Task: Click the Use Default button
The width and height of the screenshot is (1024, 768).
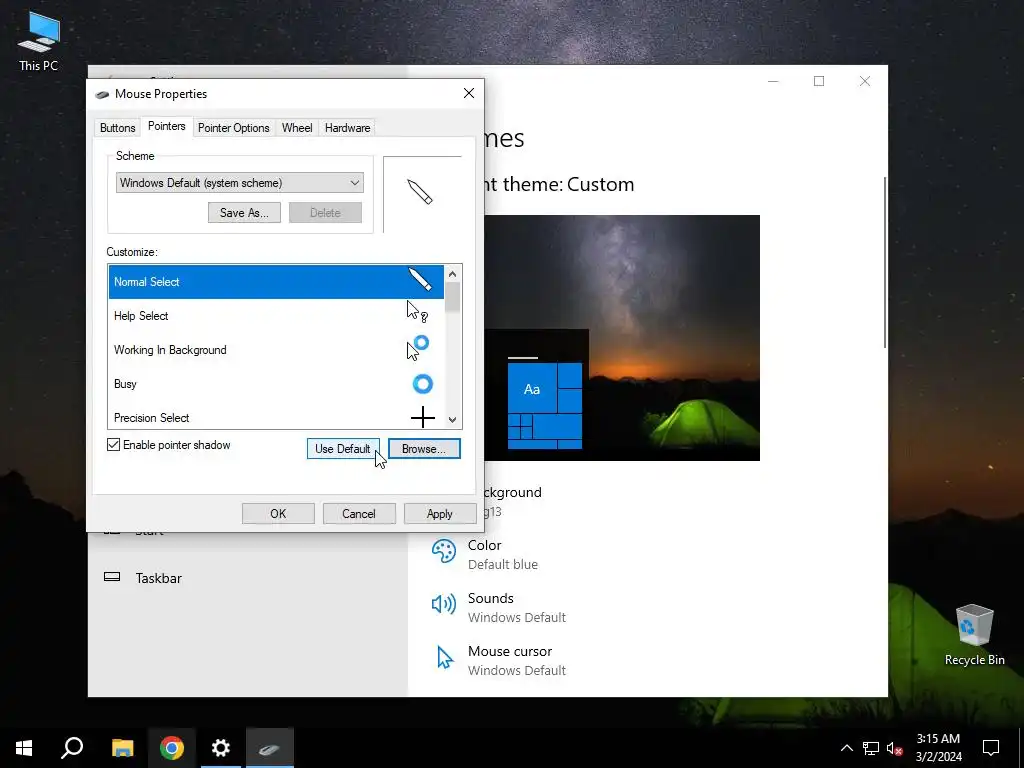Action: (x=343, y=449)
